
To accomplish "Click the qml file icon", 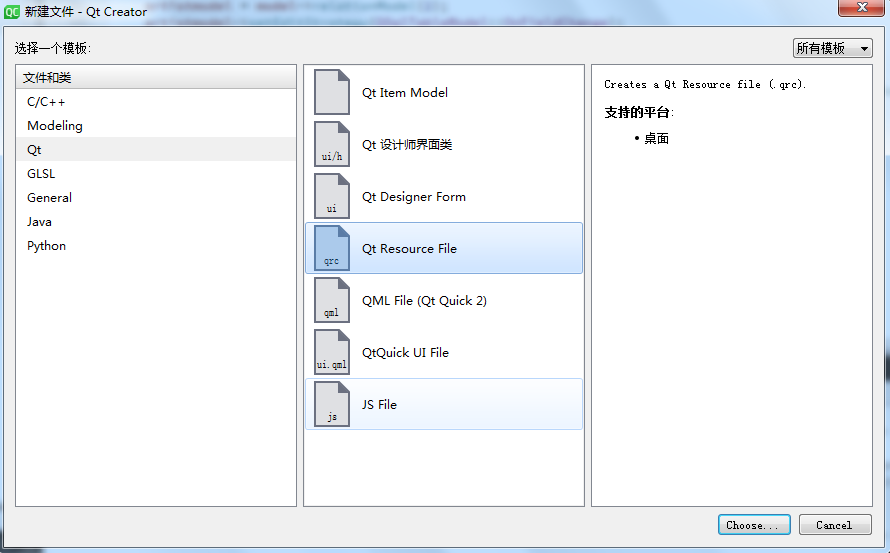I will (x=332, y=300).
